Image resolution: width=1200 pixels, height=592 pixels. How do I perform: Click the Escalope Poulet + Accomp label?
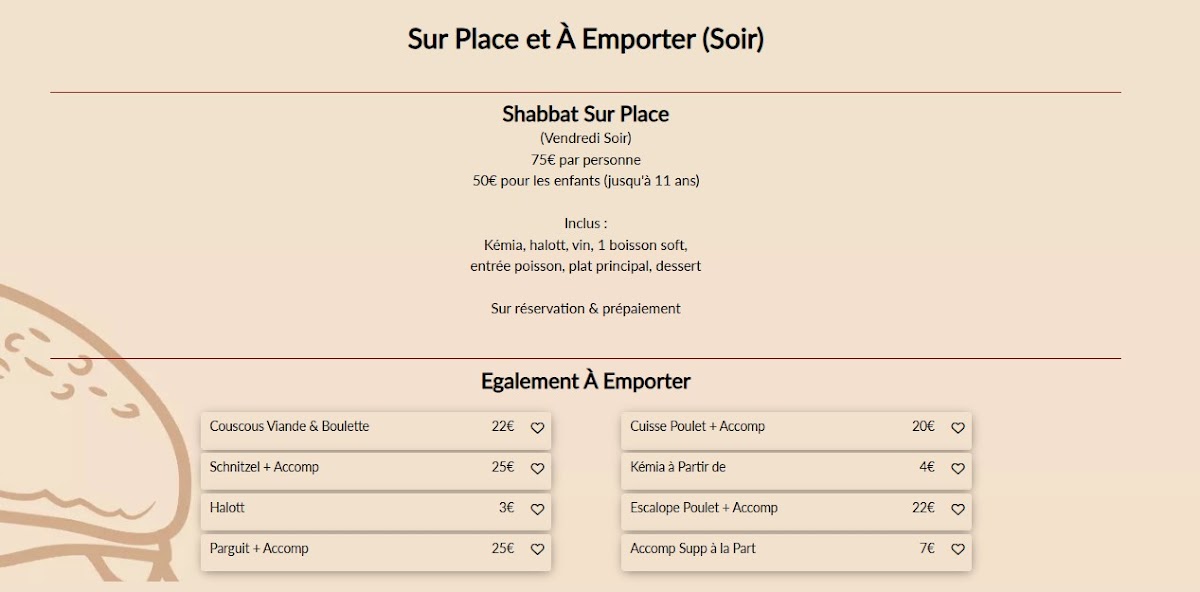click(703, 508)
